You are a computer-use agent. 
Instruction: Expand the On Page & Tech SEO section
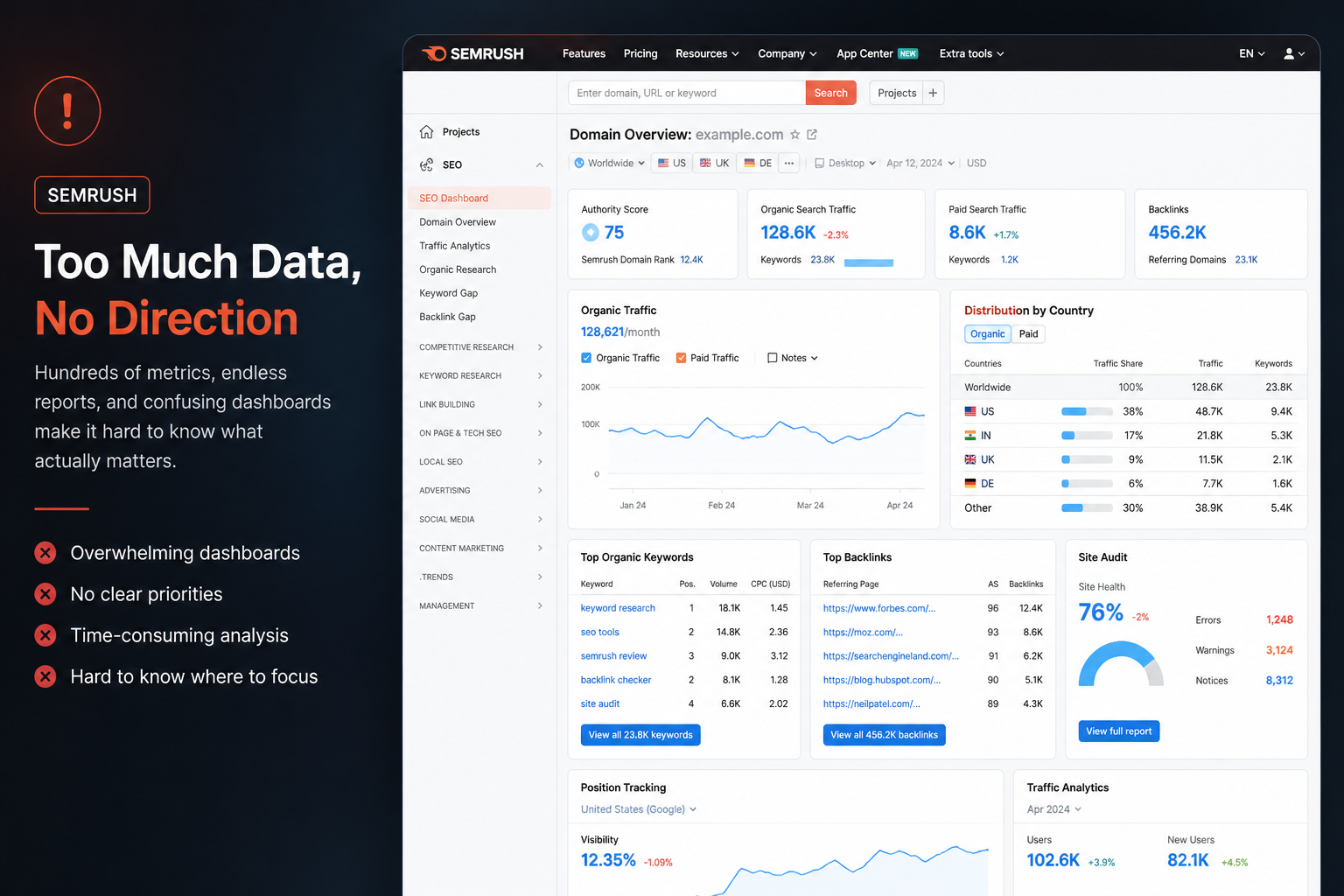click(480, 433)
